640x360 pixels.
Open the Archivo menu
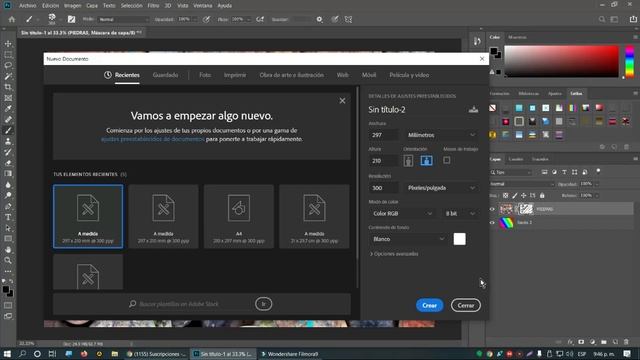point(28,6)
